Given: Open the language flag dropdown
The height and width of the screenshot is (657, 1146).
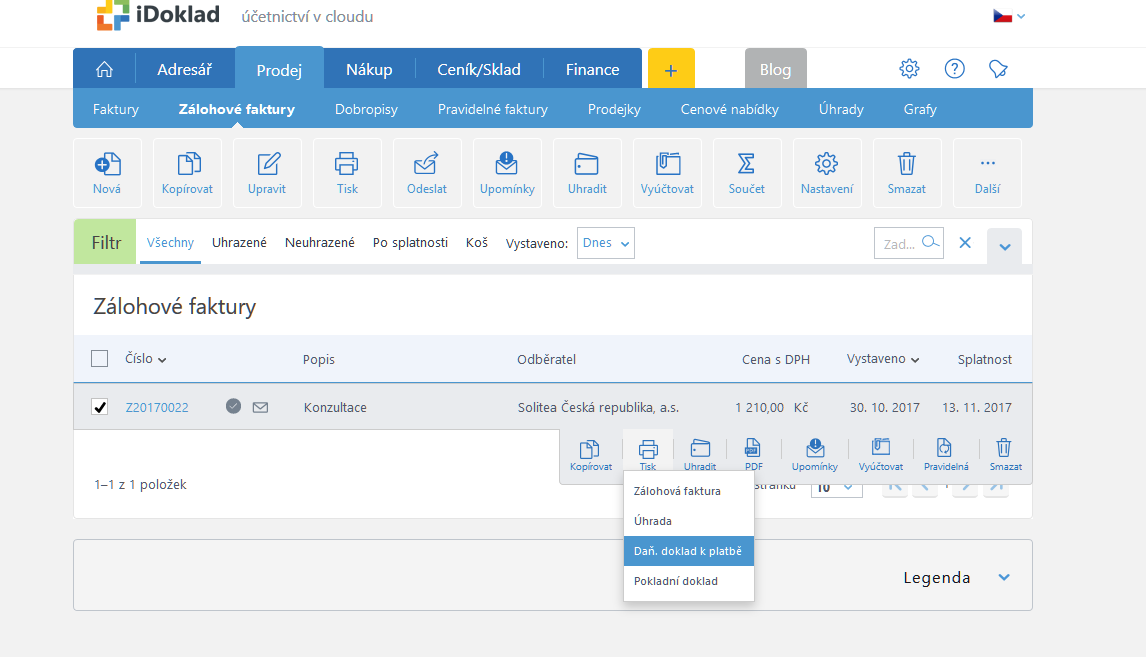Looking at the screenshot, I should (1009, 16).
